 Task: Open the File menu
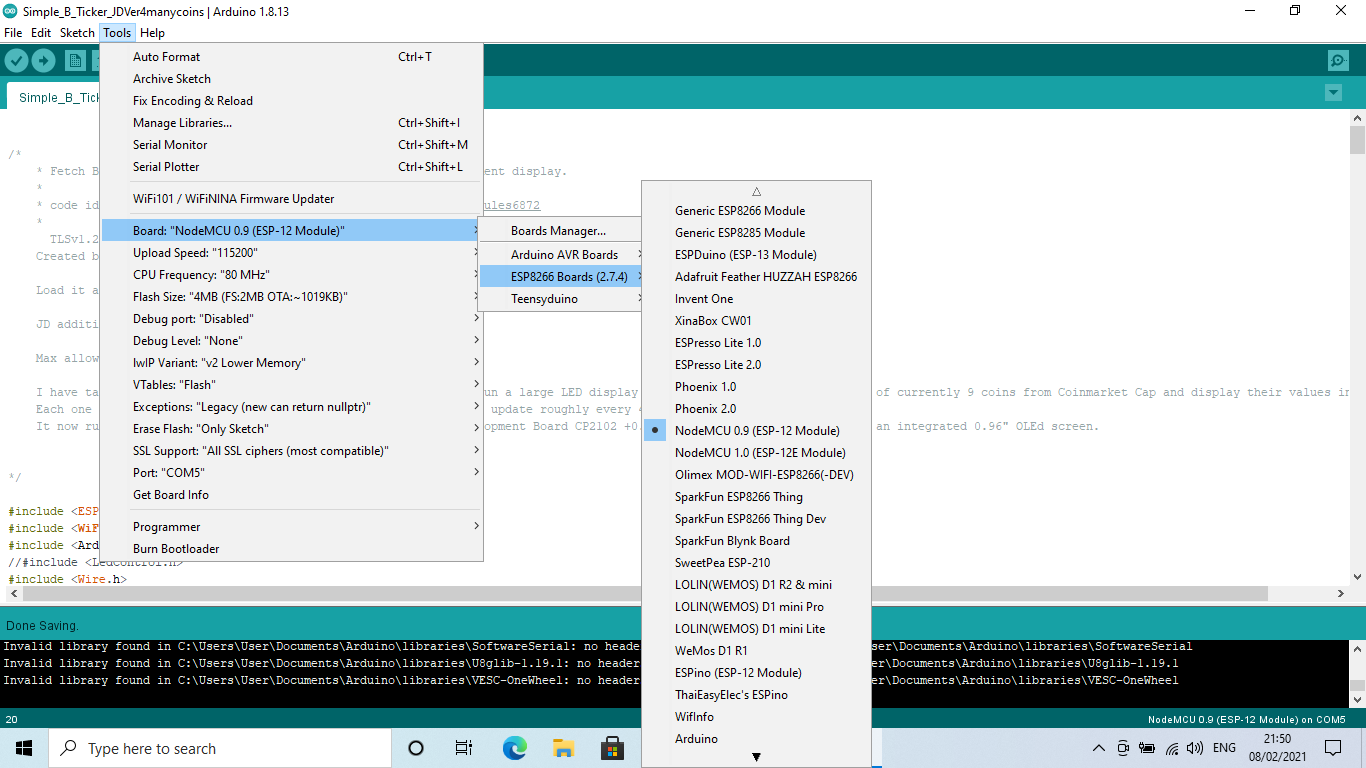[x=13, y=33]
